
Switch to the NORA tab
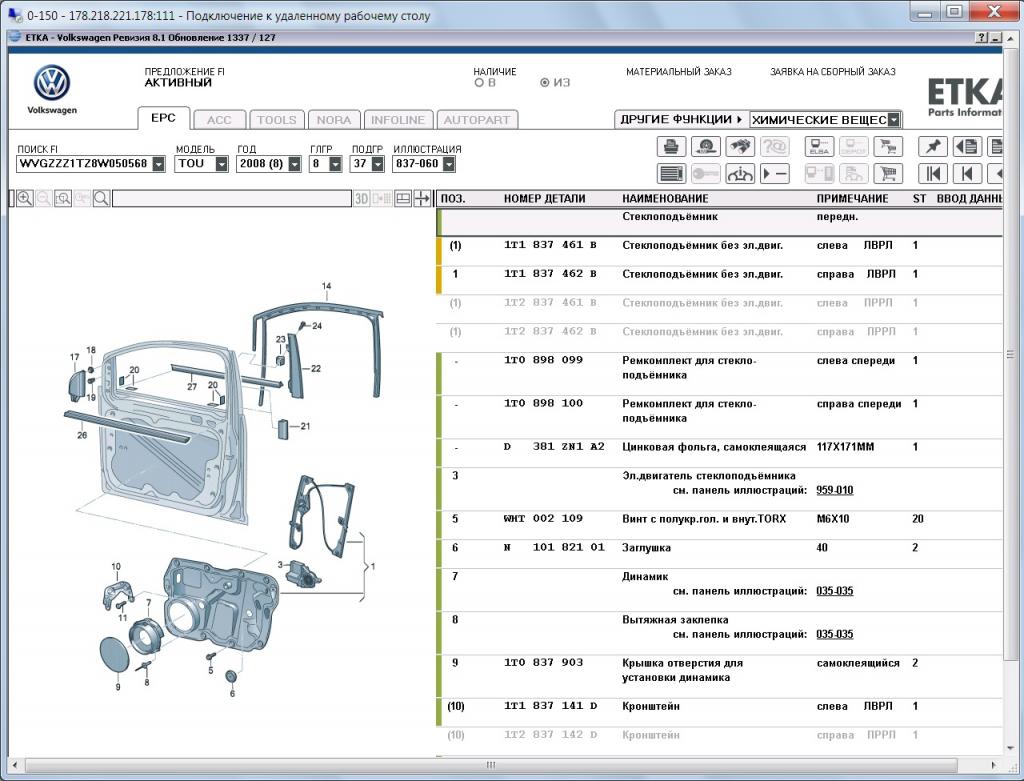[334, 120]
